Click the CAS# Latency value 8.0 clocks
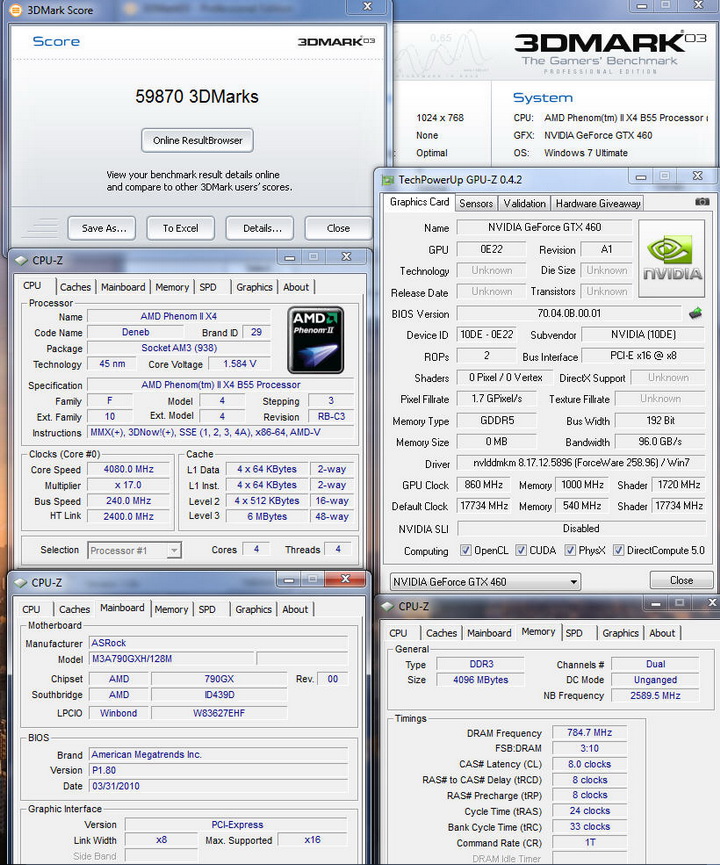The image size is (720, 865). 589,764
